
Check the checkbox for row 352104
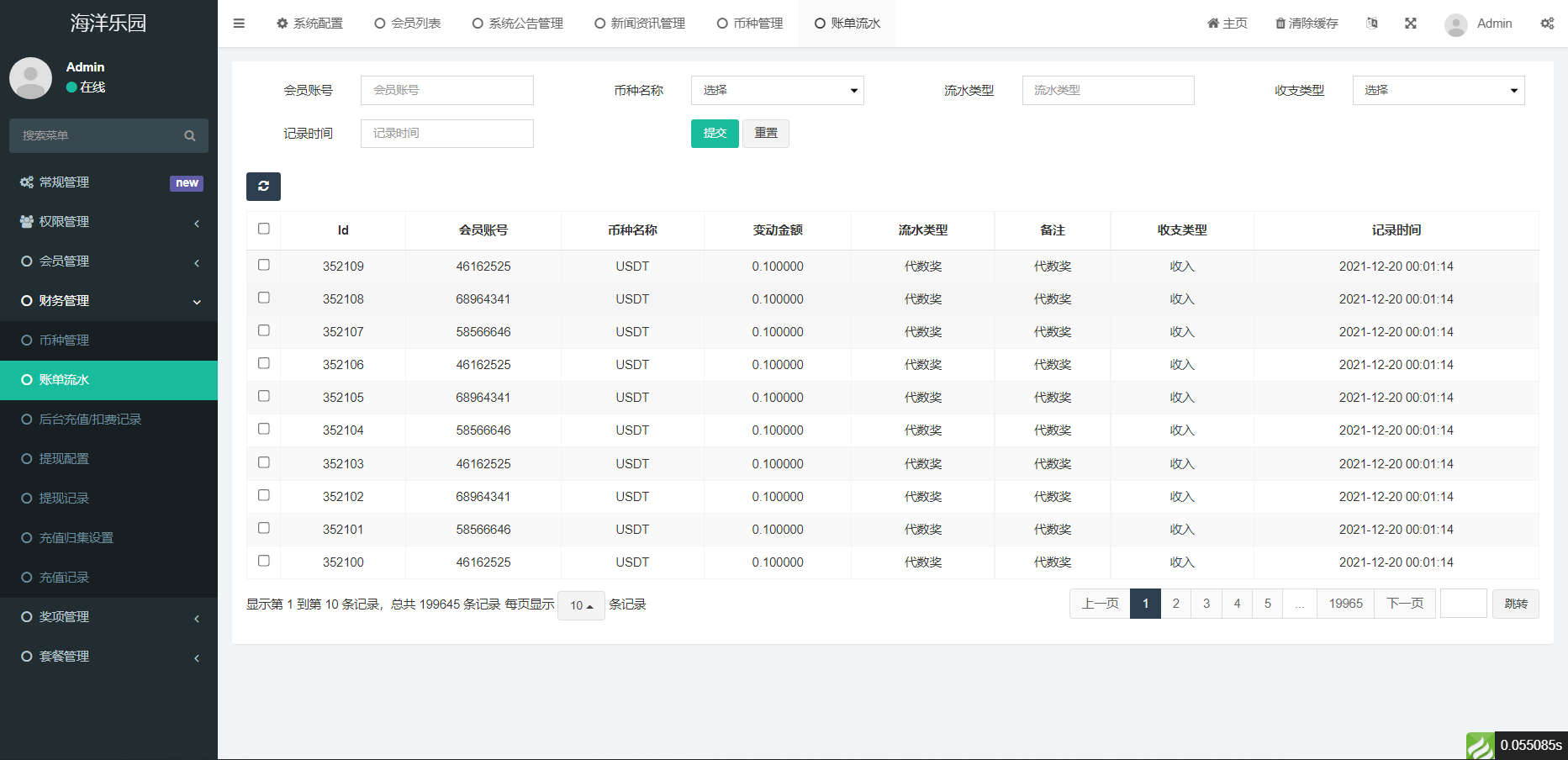[264, 429]
